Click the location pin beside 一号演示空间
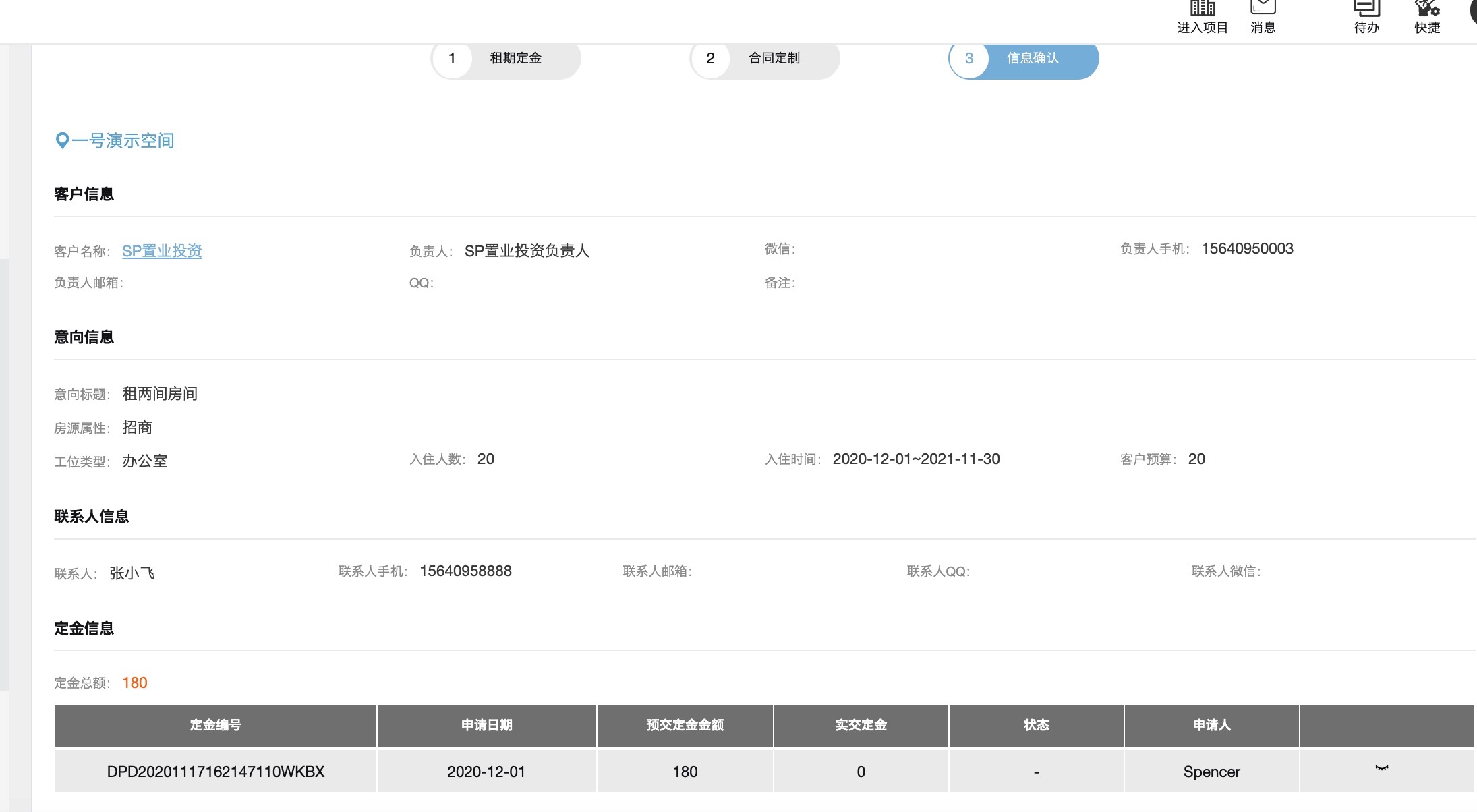Image resolution: width=1477 pixels, height=812 pixels. pyautogui.click(x=61, y=140)
